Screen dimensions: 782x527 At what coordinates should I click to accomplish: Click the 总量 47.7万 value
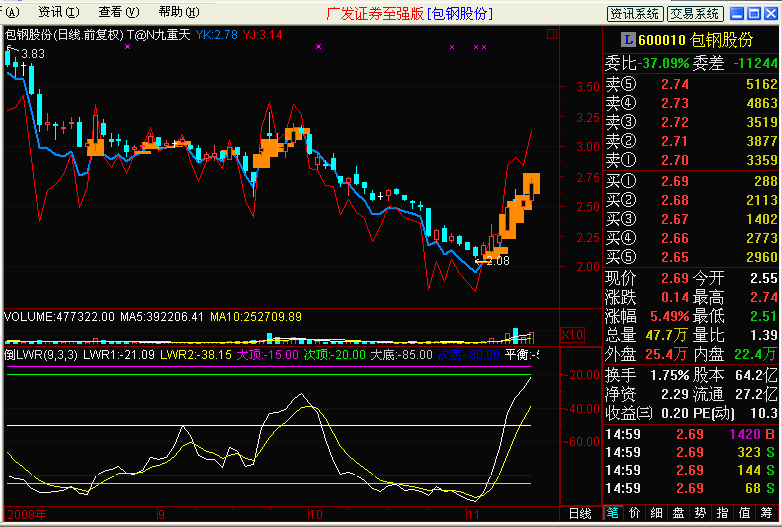point(666,335)
